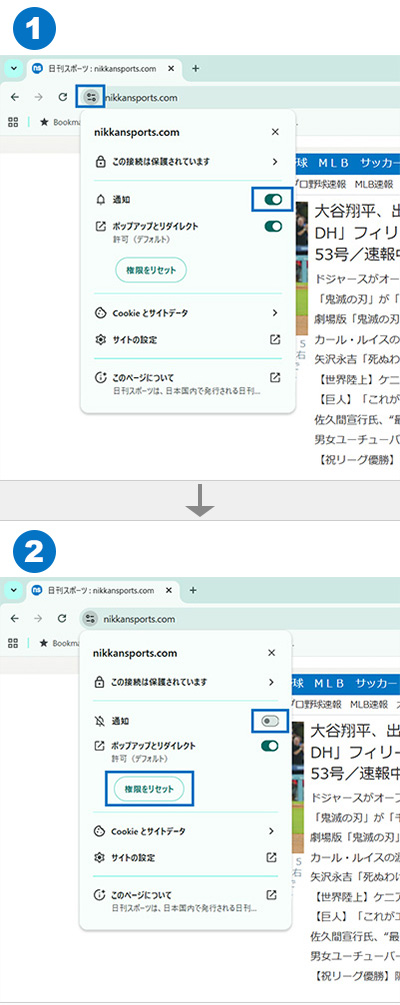Close the site info popup in upper screenshot
The height and width of the screenshot is (1005, 400).
275,132
